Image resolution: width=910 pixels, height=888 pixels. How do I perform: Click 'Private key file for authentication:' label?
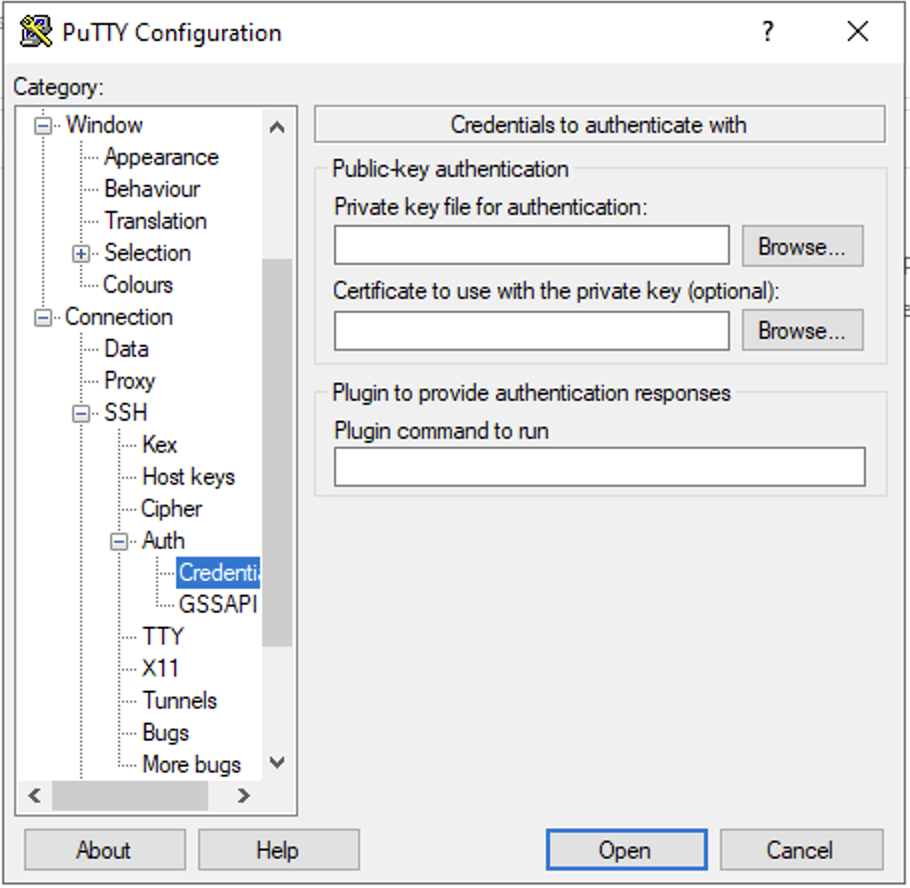click(490, 207)
